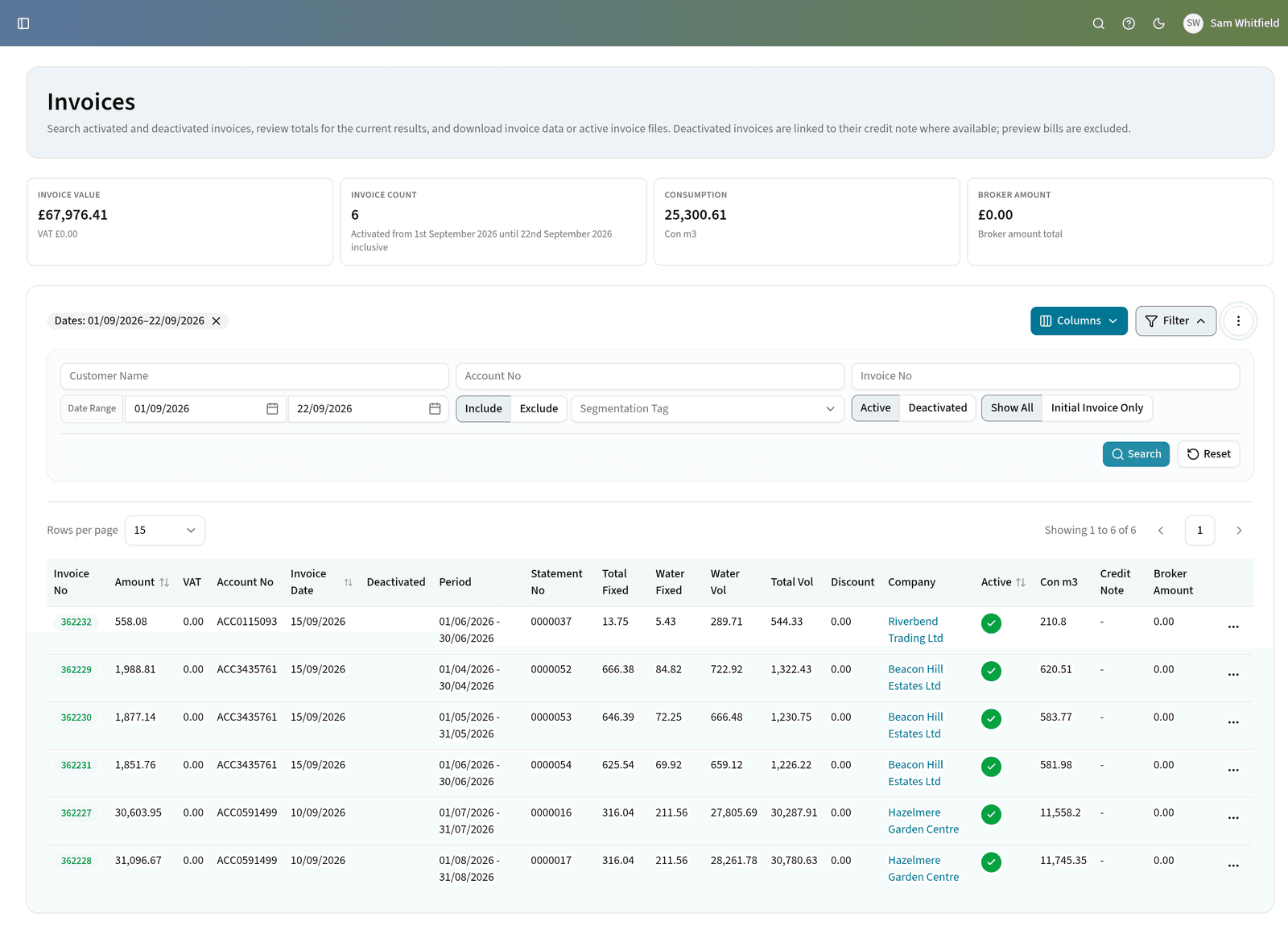This screenshot has height=926, width=1288.
Task: Click the Company column header
Action: (x=911, y=582)
